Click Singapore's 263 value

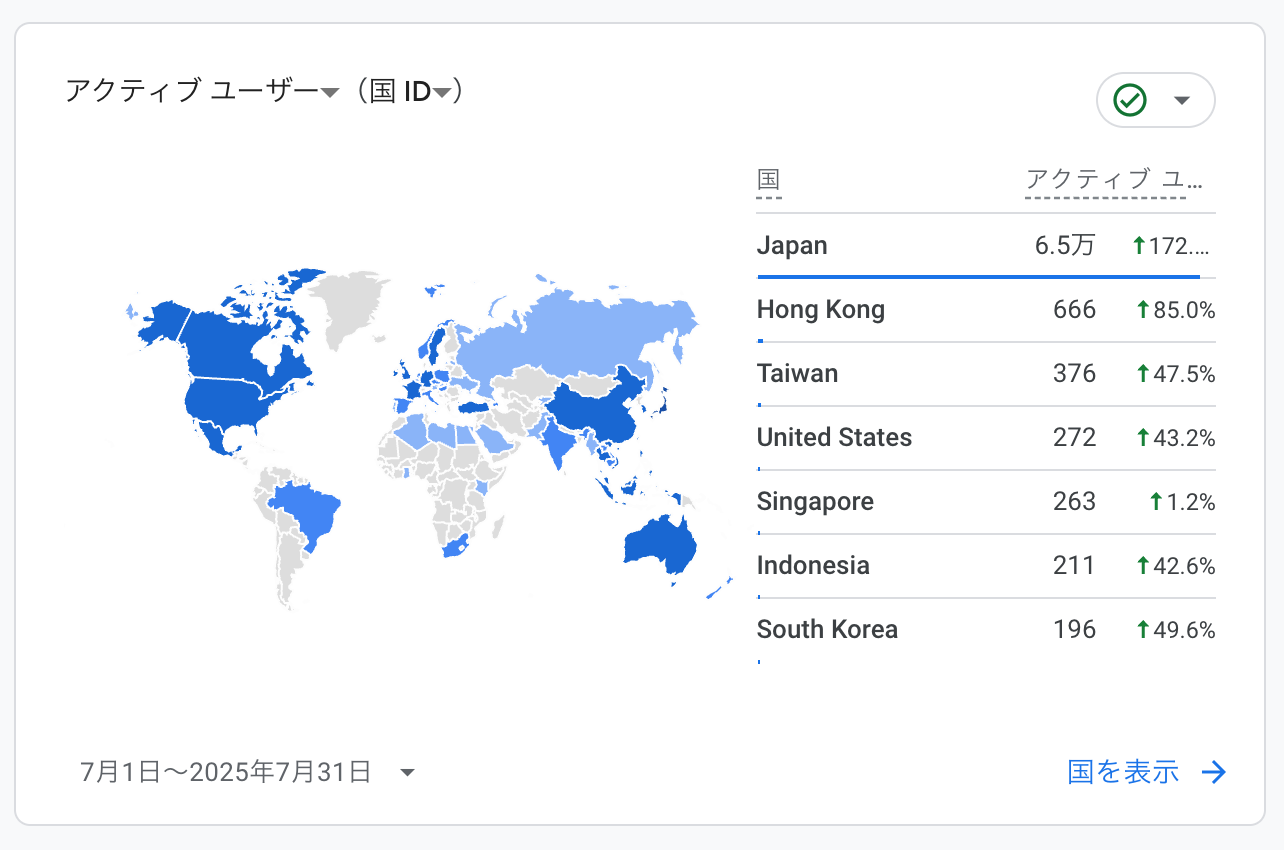[1074, 502]
